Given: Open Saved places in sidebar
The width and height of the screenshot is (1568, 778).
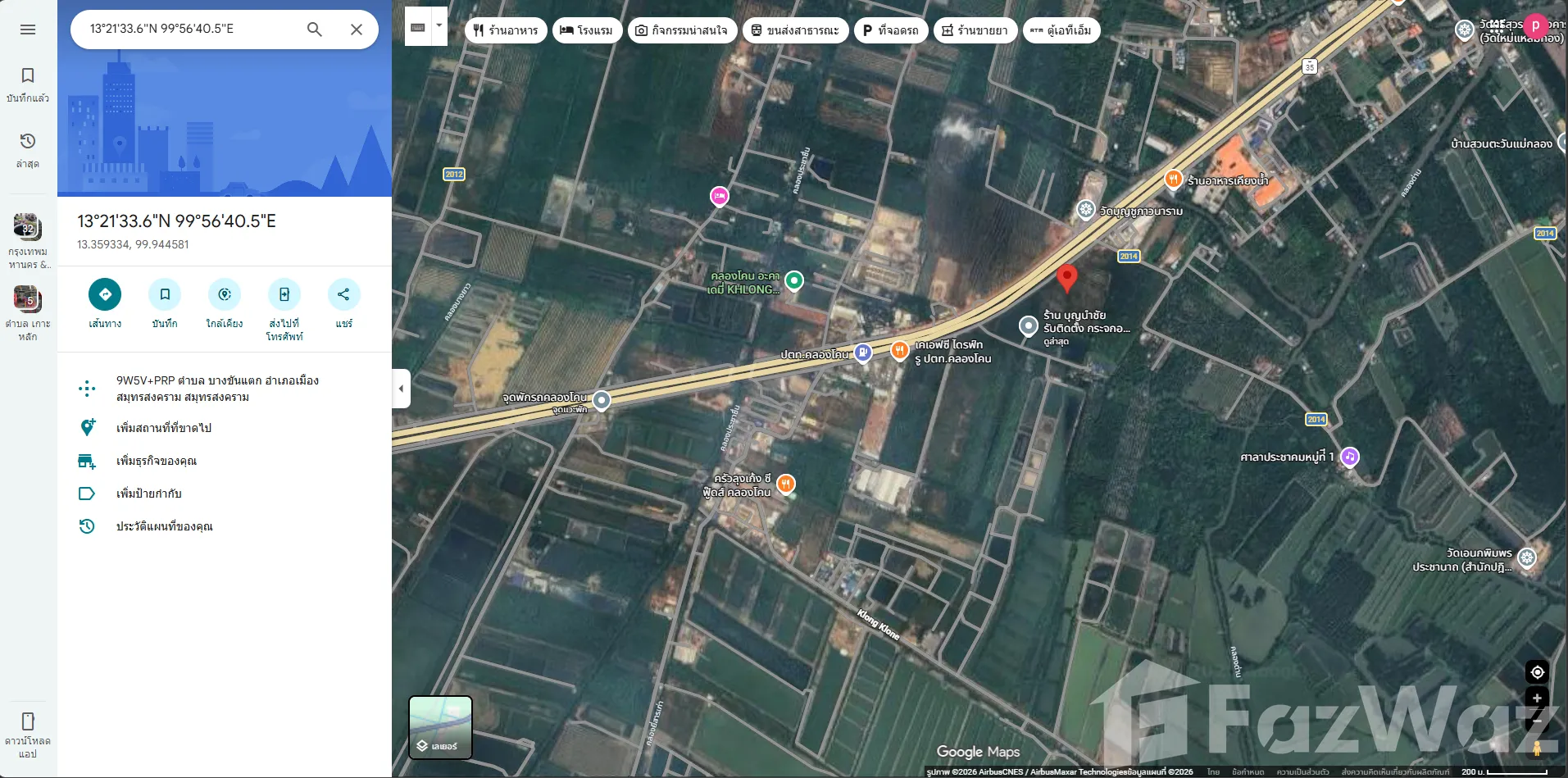Looking at the screenshot, I should pos(28,84).
